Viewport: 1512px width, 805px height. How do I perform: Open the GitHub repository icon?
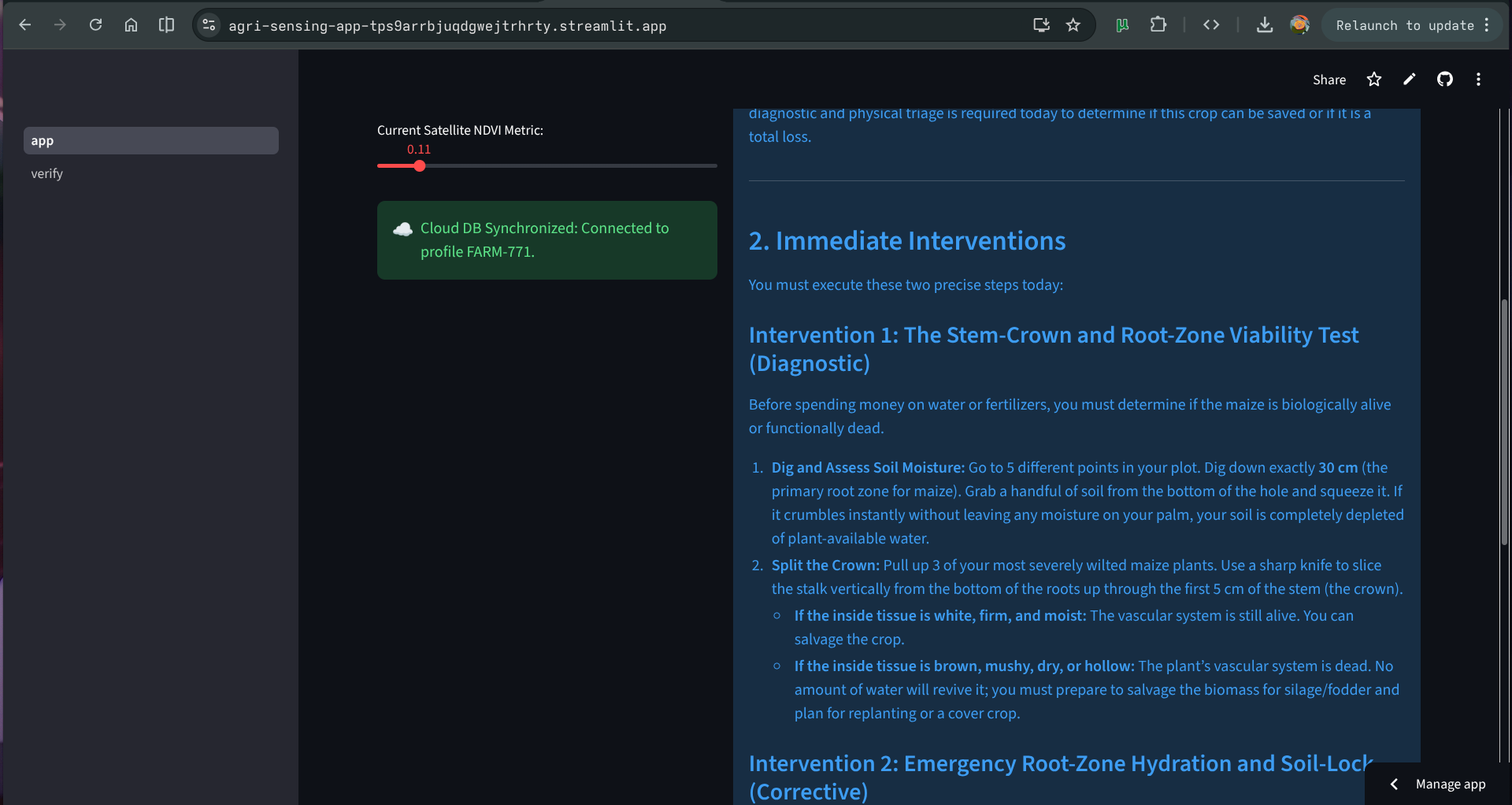tap(1444, 80)
